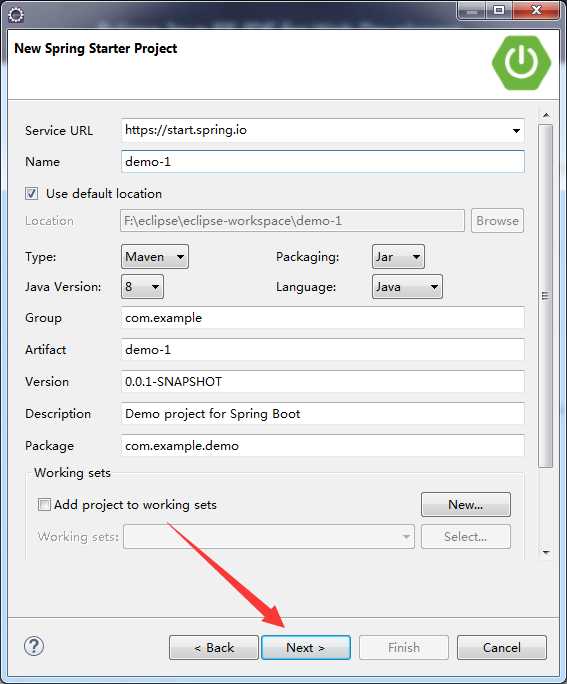The width and height of the screenshot is (567, 684).
Task: Edit the Group field com.example
Action: [323, 318]
